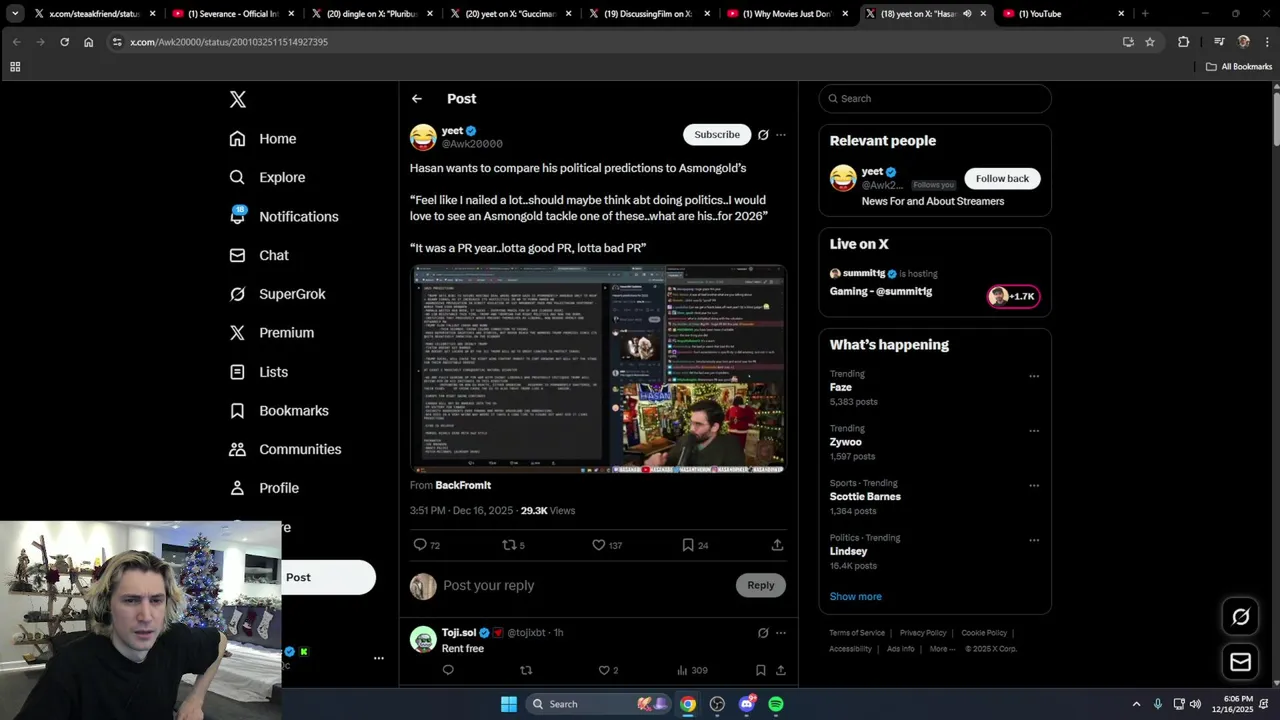Open the Hasan stream video thumbnail
Screen dimensions: 1280x720
coord(598,368)
